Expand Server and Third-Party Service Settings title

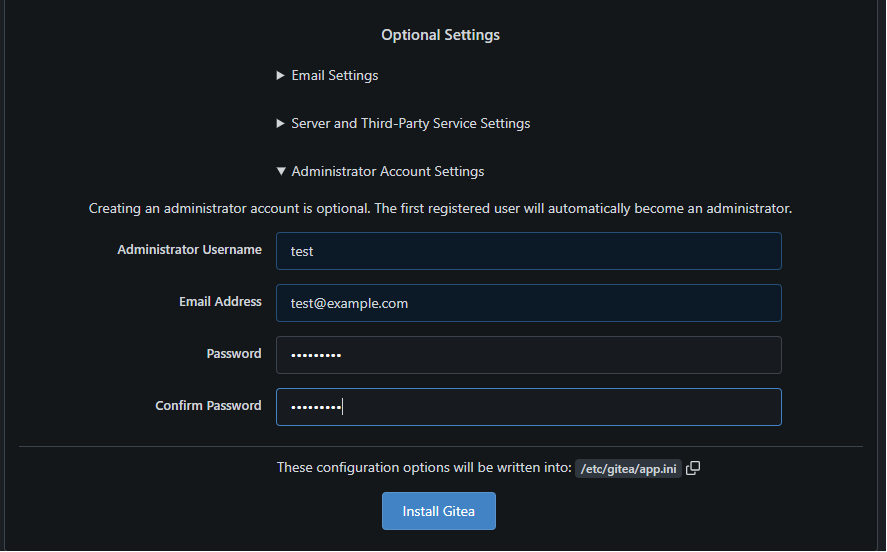(411, 123)
